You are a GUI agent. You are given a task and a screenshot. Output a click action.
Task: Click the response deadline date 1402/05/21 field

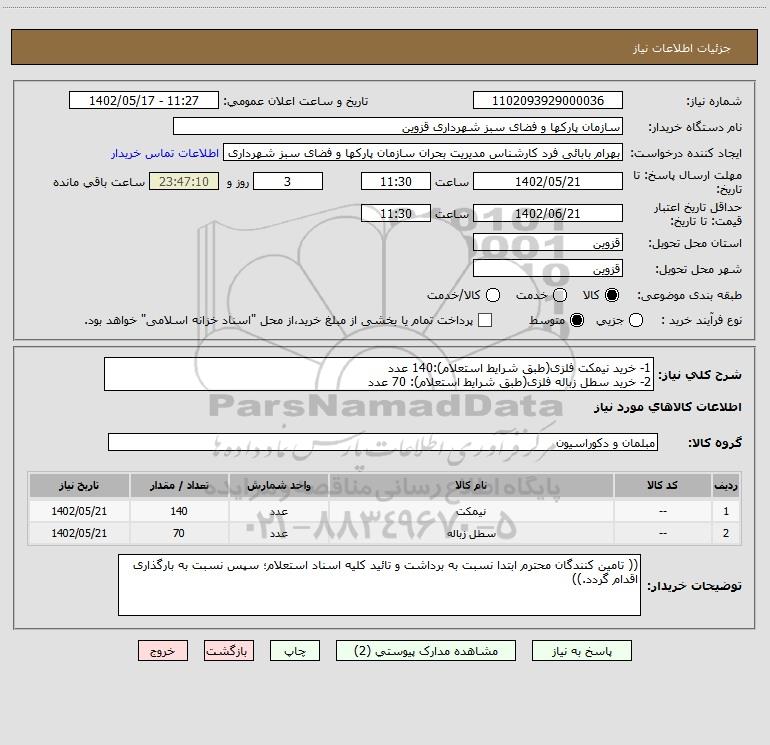548,181
